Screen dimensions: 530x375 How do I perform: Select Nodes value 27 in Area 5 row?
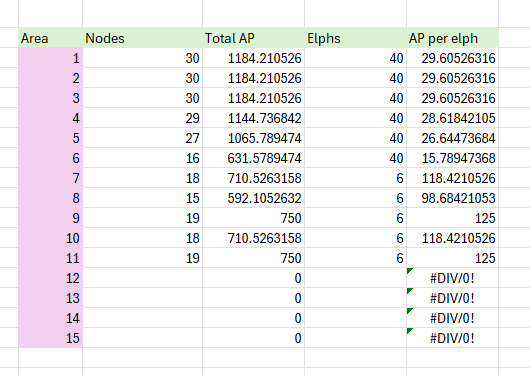pos(143,138)
